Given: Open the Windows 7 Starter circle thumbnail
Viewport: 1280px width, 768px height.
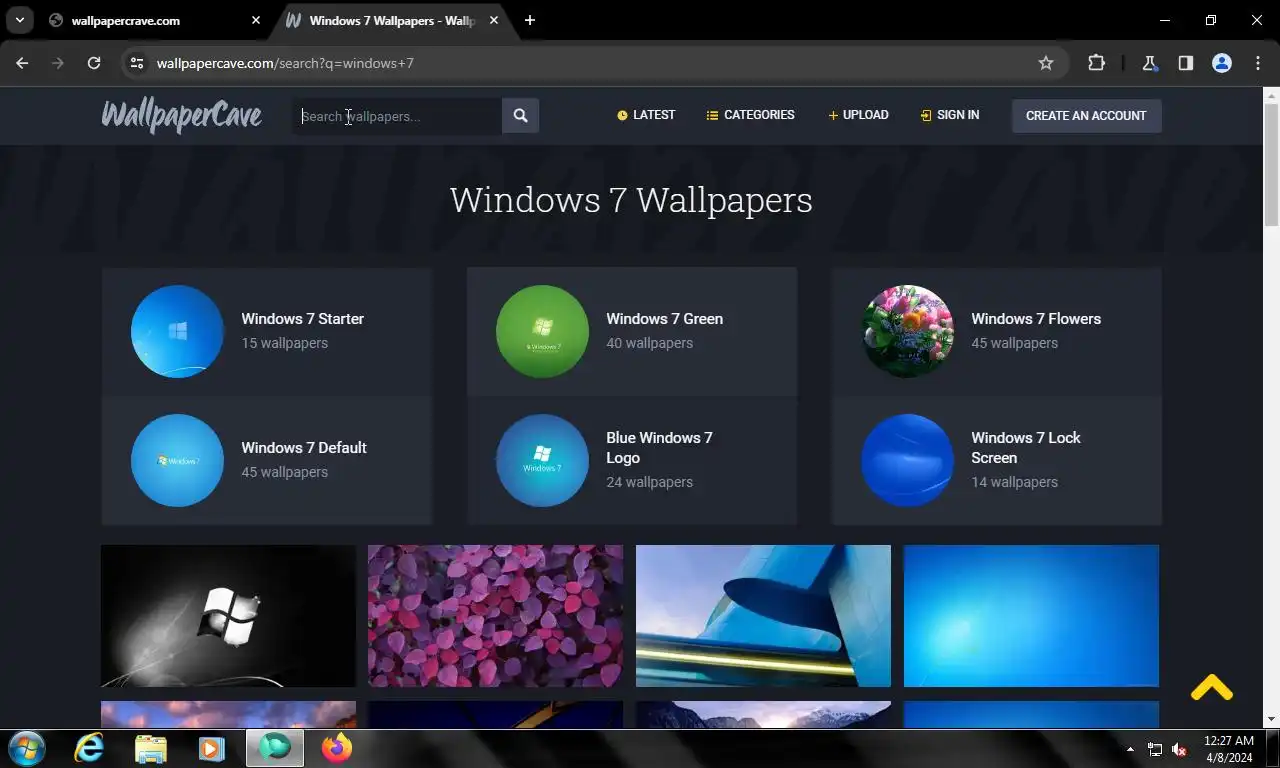Looking at the screenshot, I should [177, 331].
